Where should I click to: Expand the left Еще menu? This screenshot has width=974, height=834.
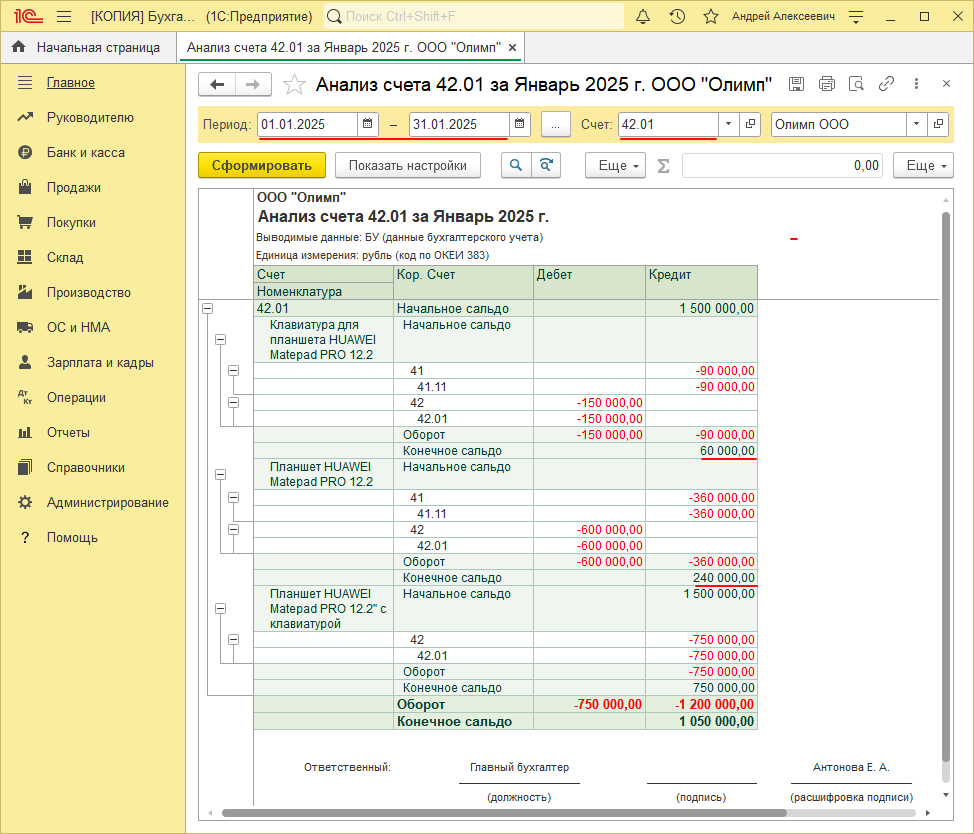(x=614, y=165)
